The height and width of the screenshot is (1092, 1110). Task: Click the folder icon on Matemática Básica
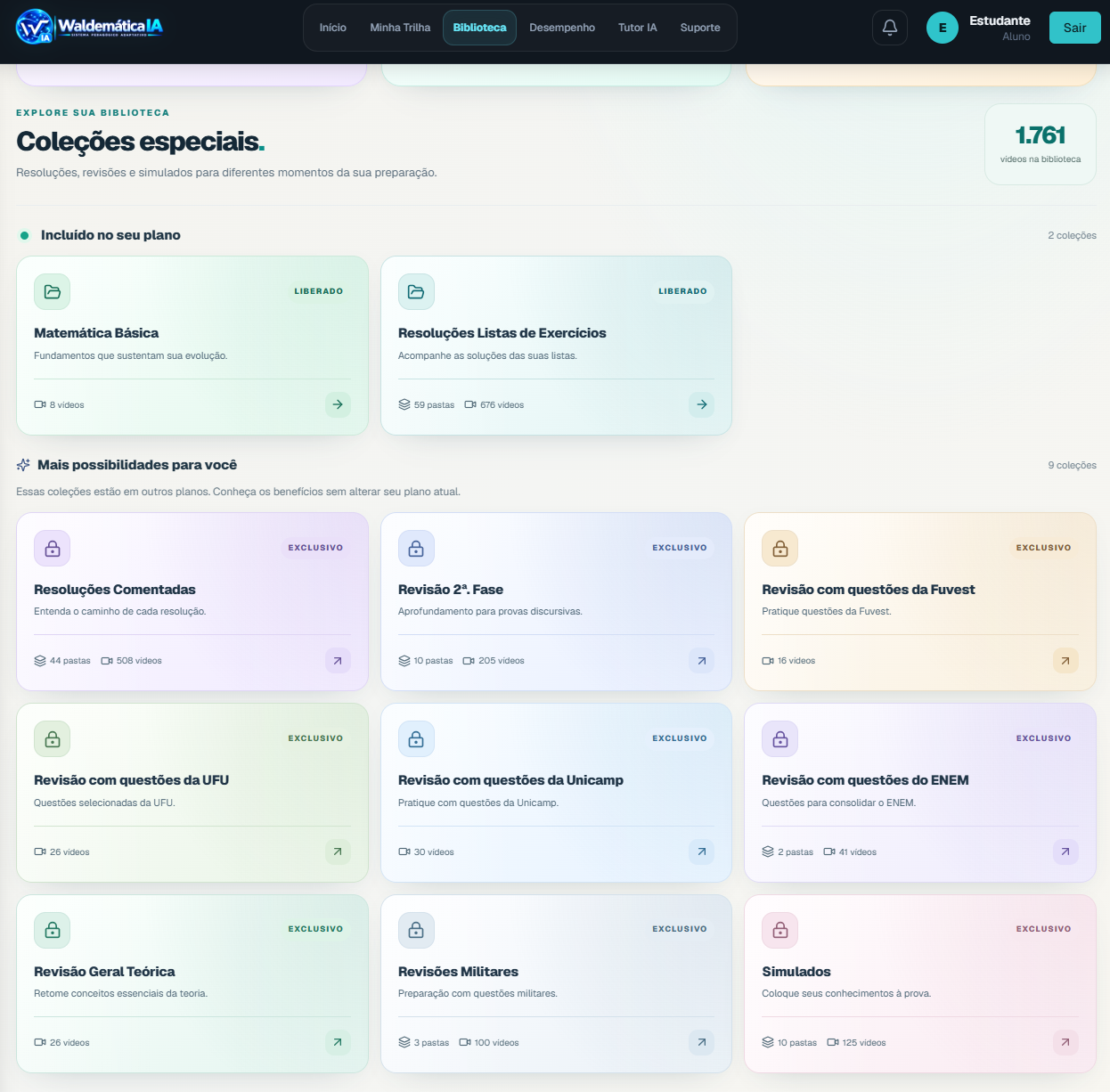(53, 292)
